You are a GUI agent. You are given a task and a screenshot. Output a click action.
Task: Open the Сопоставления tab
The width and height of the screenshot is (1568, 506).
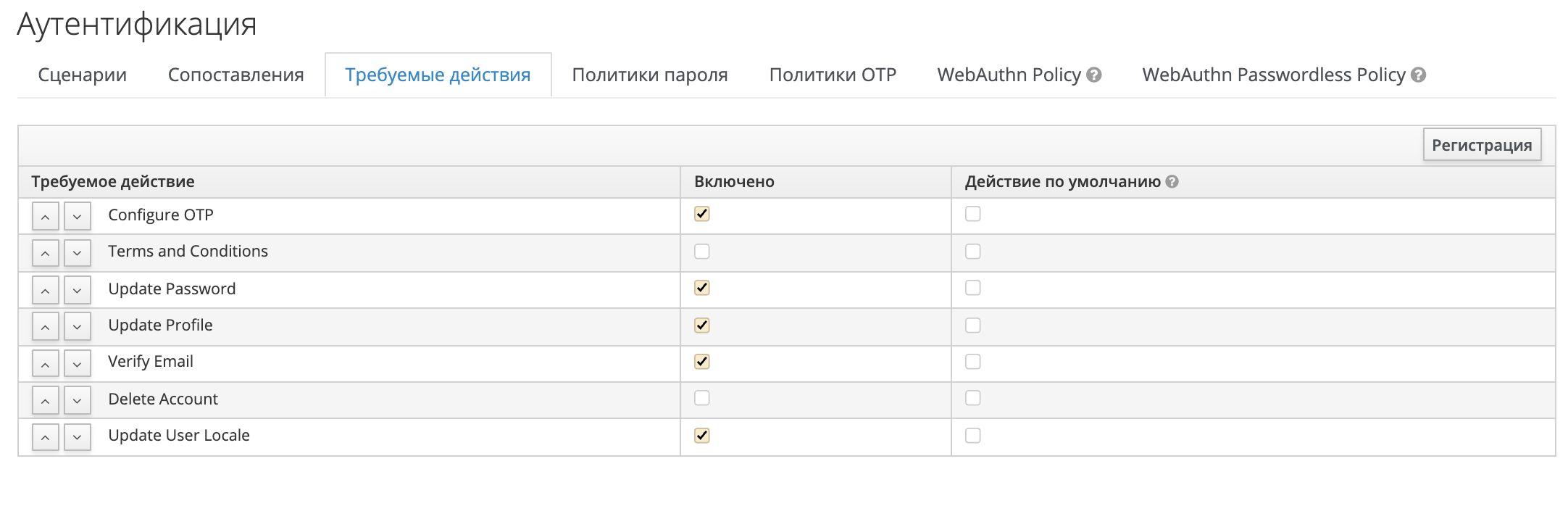tap(235, 75)
